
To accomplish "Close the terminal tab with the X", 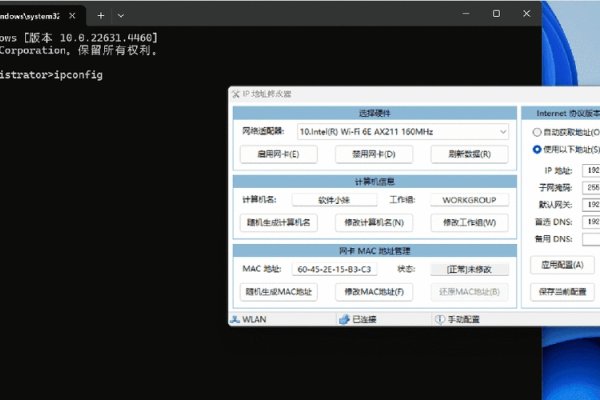I will (x=72, y=16).
